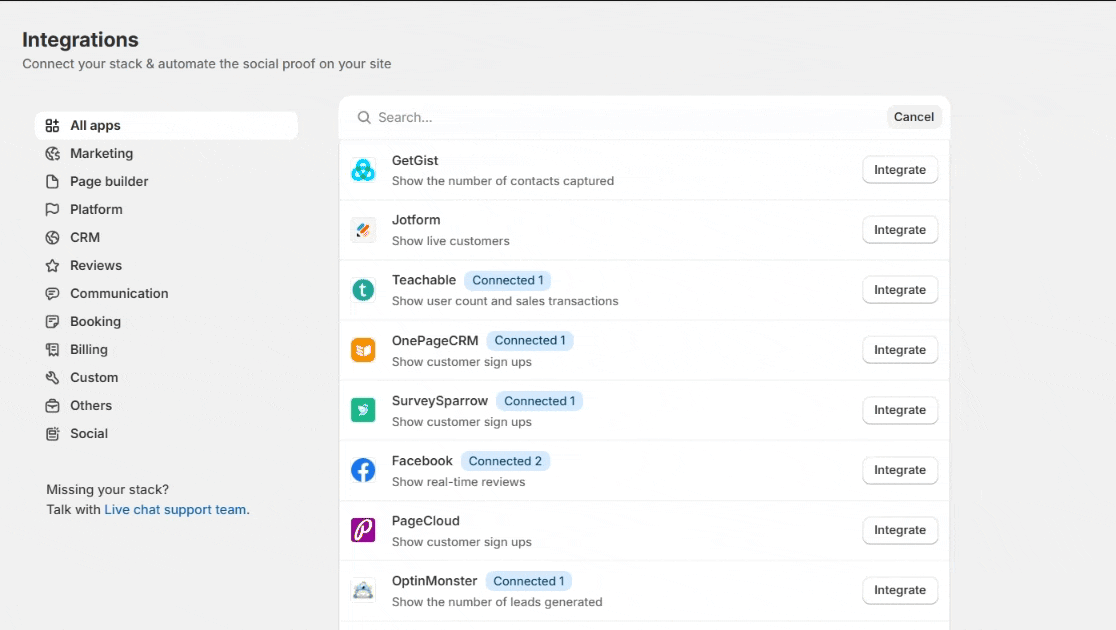Click the PageCloud app name
This screenshot has width=1116, height=630.
coord(426,521)
